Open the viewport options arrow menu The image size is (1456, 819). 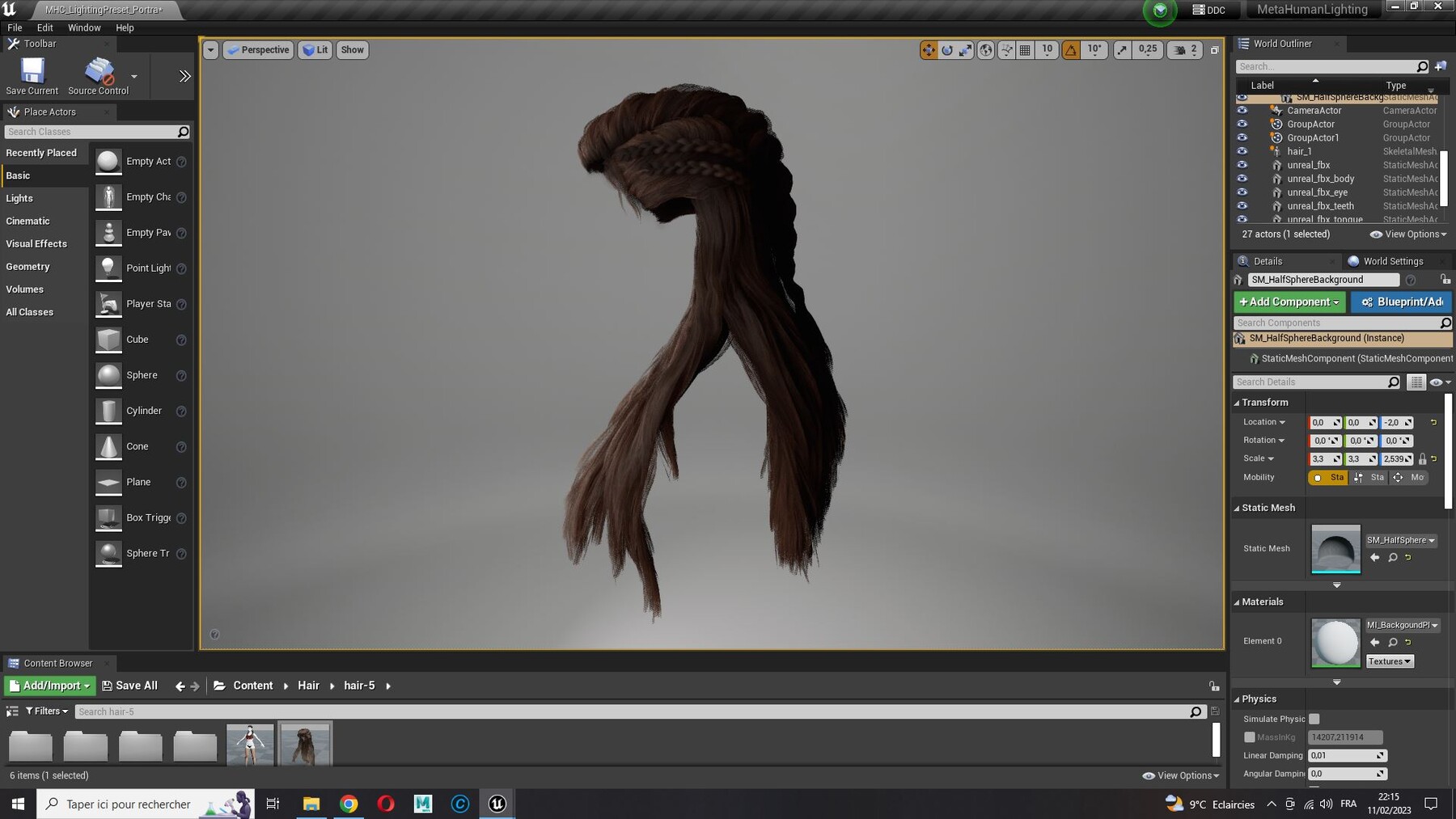click(x=210, y=50)
